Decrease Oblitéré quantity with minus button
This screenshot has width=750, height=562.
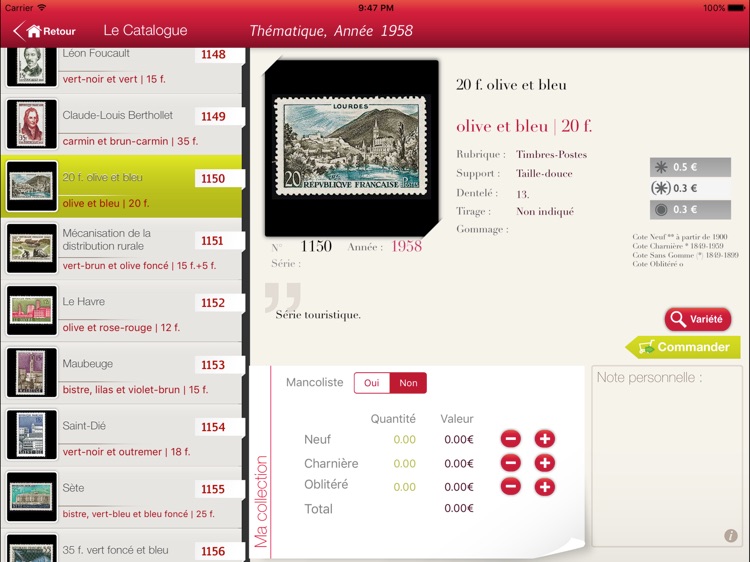(510, 487)
